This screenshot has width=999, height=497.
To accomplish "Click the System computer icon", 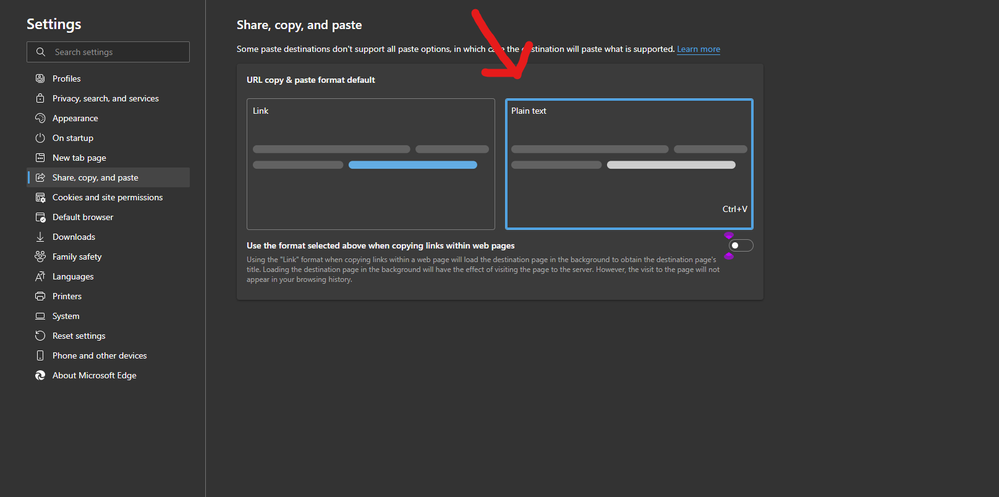I will tap(40, 316).
